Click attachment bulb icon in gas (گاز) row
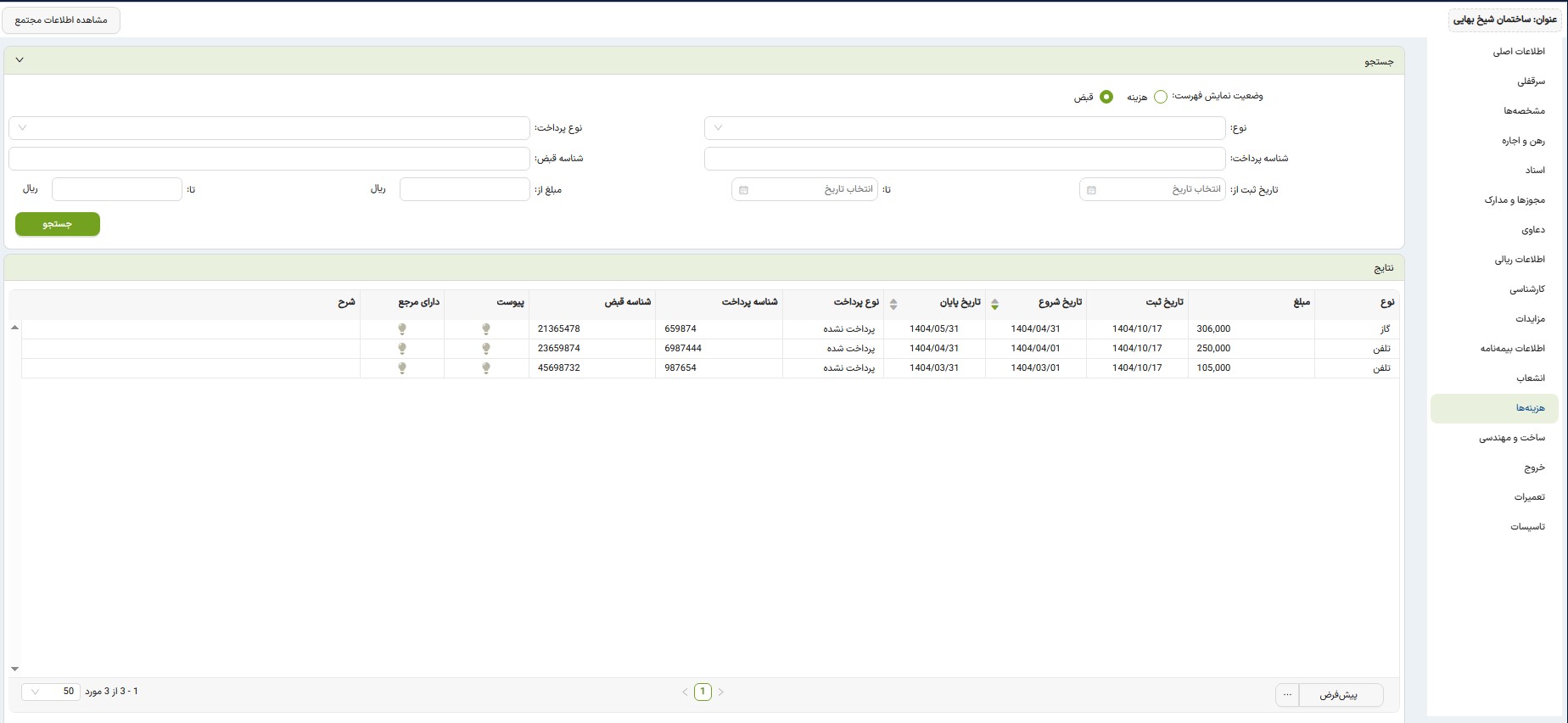 coord(486,328)
